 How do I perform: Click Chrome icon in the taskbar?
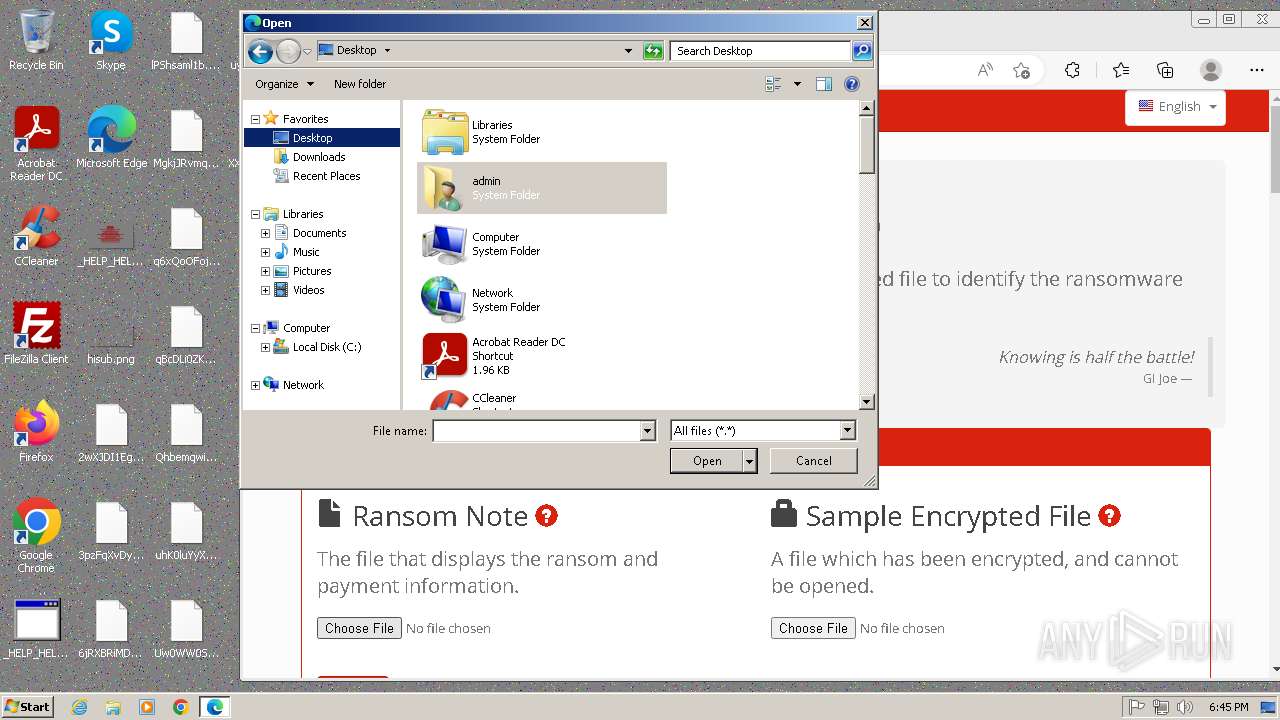180,707
